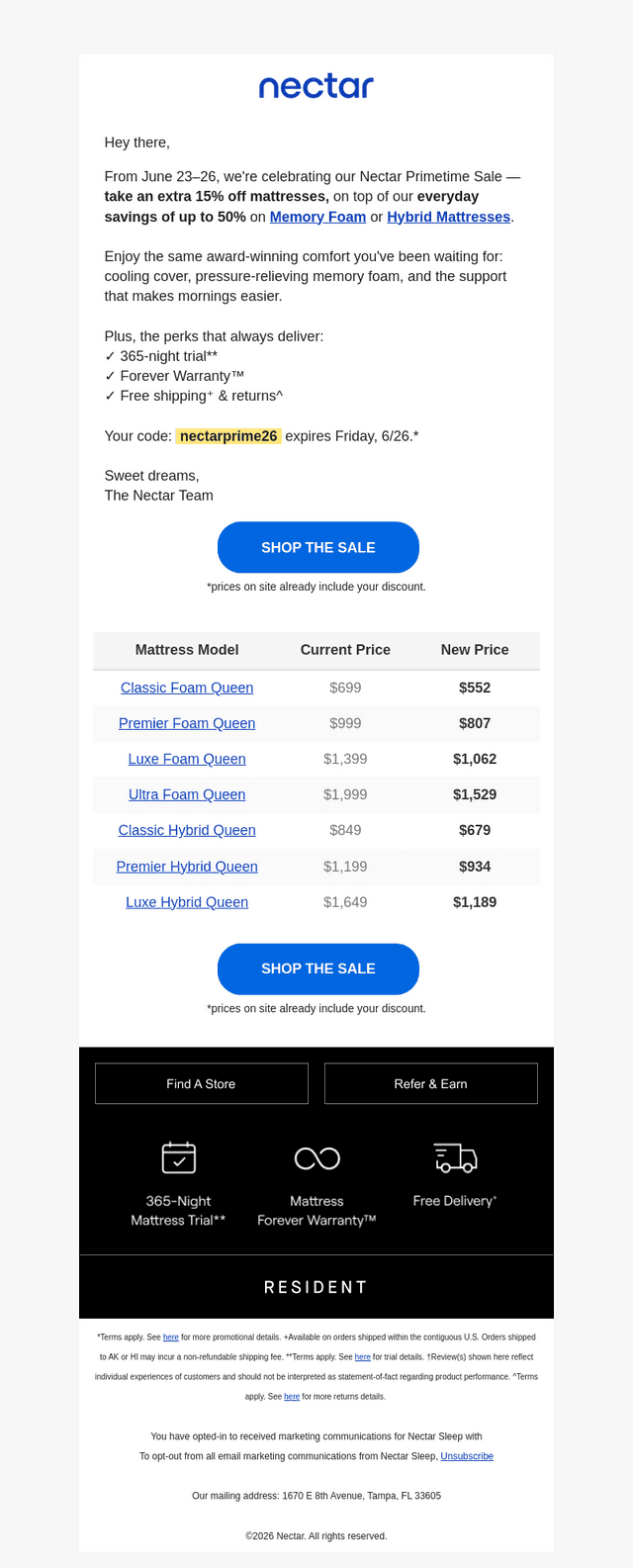This screenshot has height=1568, width=633.
Task: Click the Nectar logo at top
Action: tap(316, 87)
